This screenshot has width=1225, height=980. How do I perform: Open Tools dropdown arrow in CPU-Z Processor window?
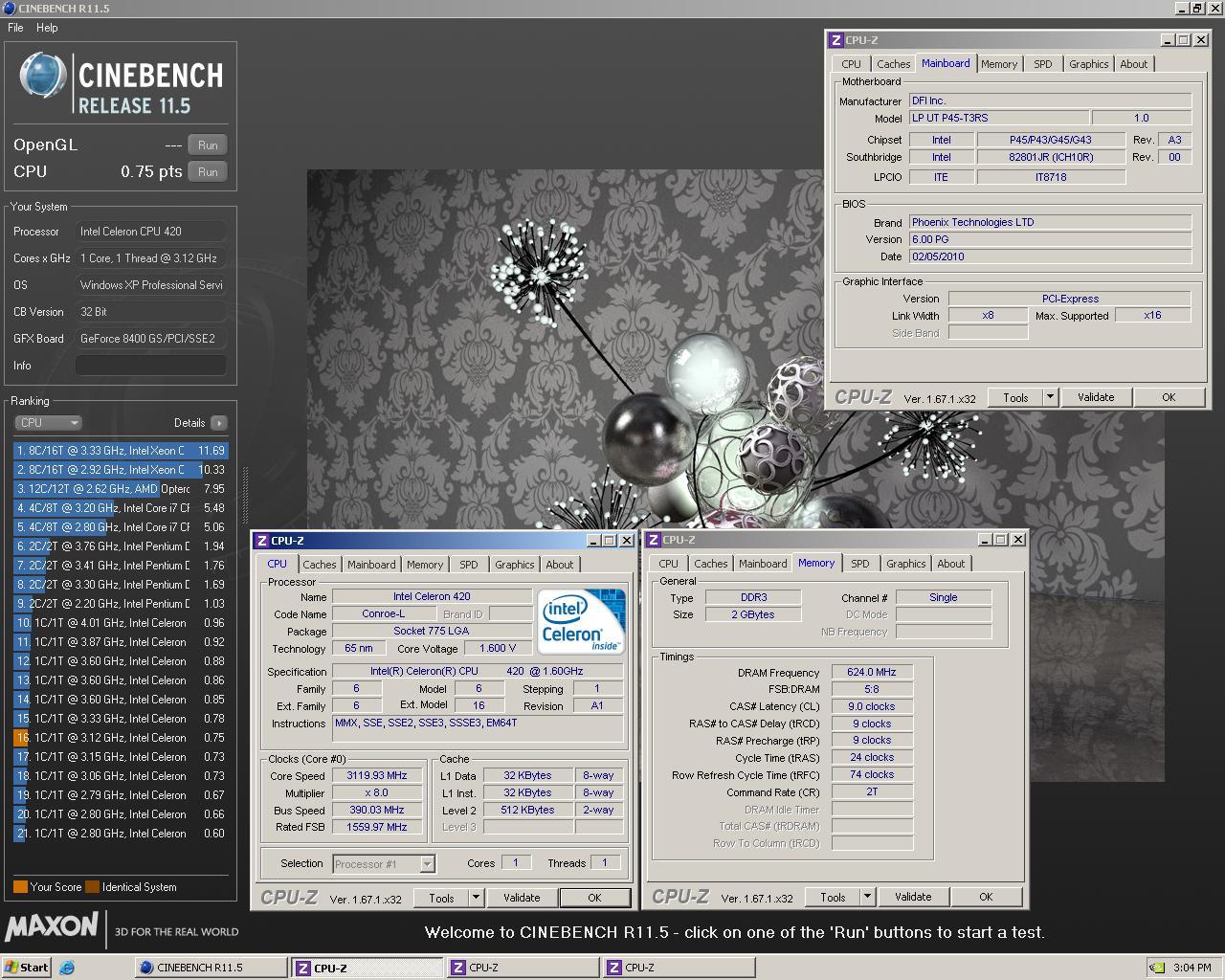[476, 898]
